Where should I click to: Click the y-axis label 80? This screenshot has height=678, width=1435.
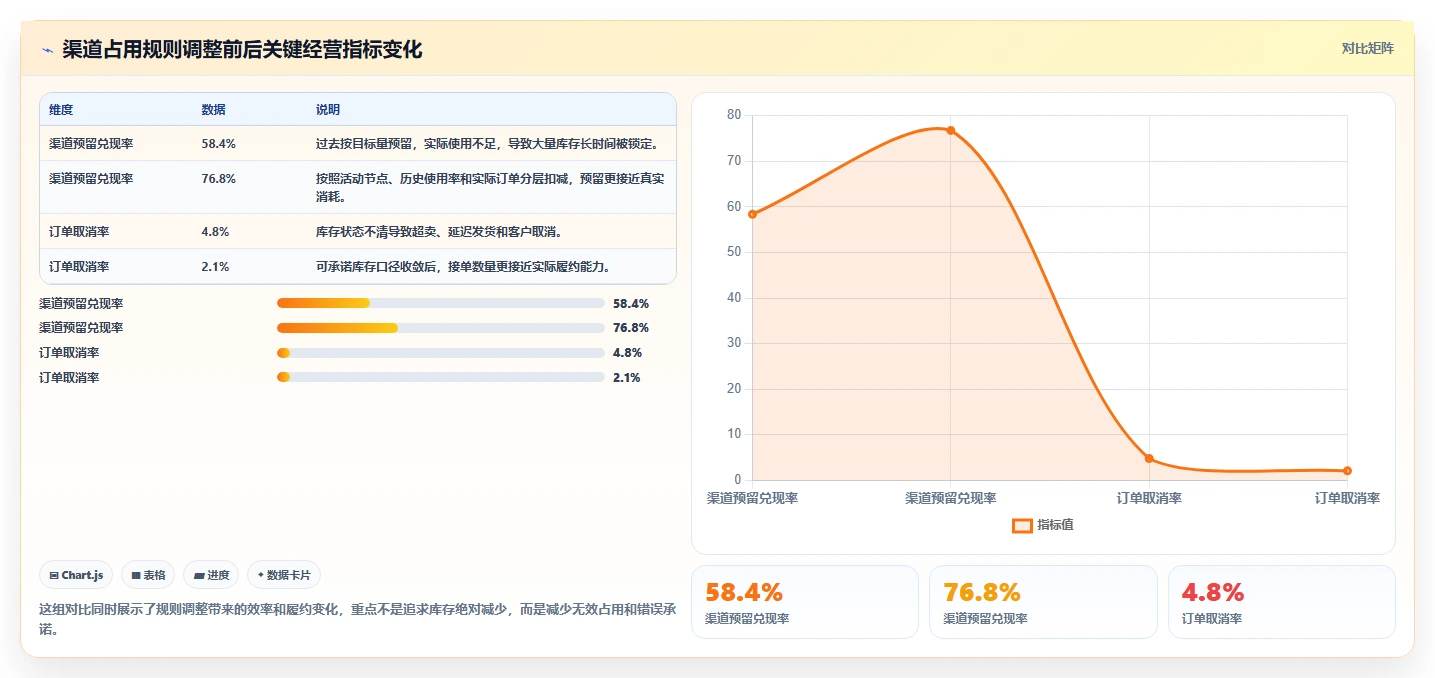[734, 115]
